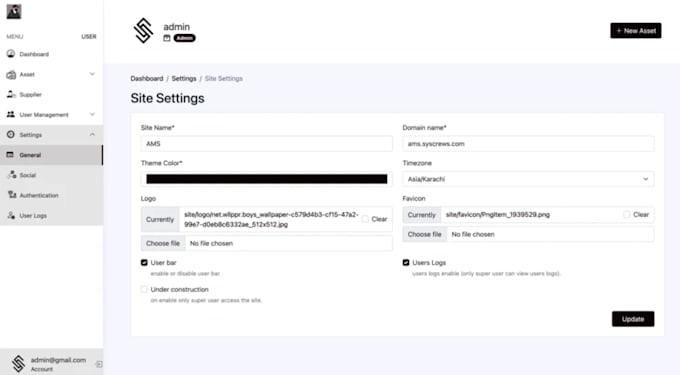680x375 pixels.
Task: Select General under Settings
Action: 52,155
